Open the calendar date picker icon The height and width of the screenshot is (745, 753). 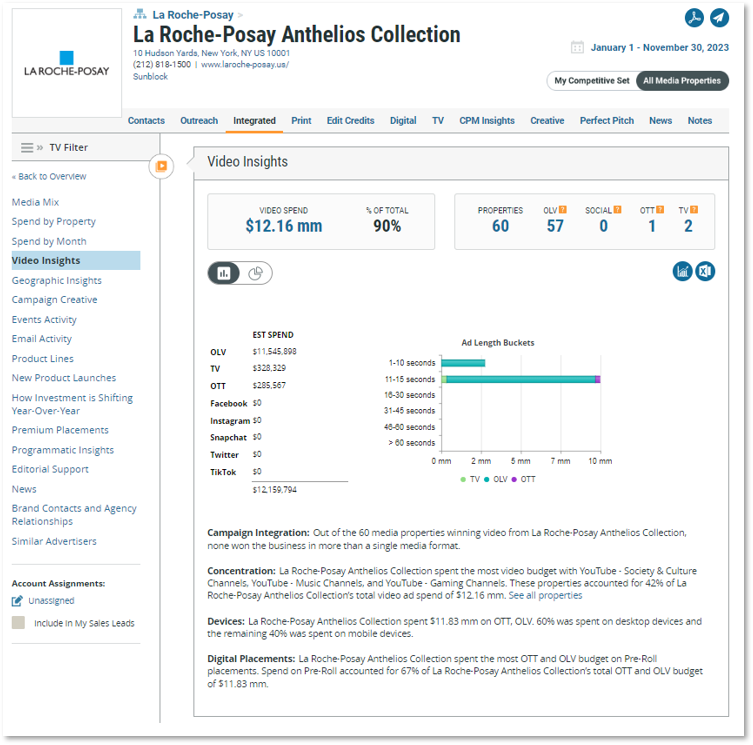pyautogui.click(x=577, y=47)
